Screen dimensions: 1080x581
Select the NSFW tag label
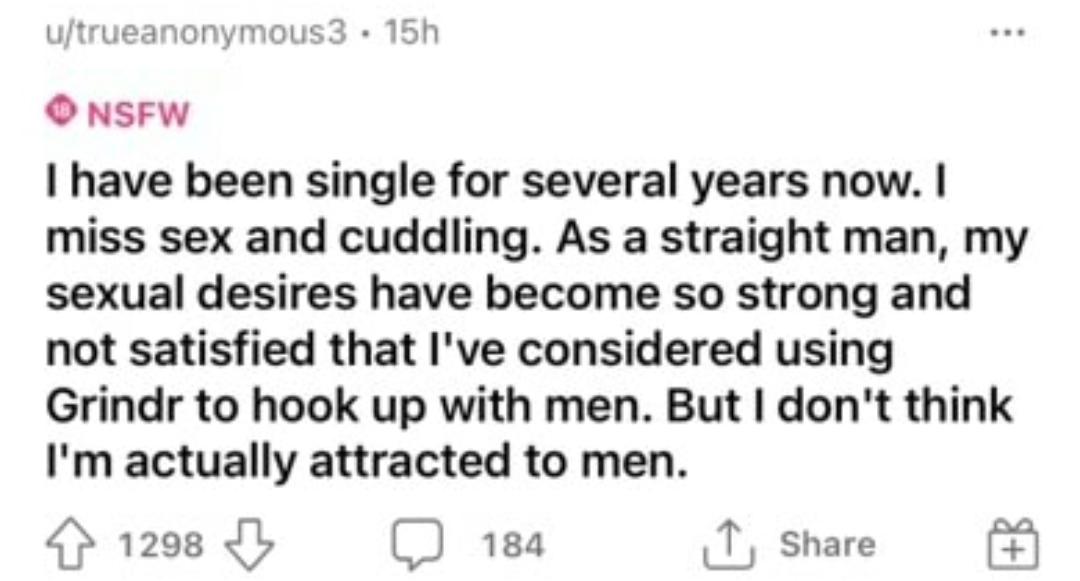(138, 114)
